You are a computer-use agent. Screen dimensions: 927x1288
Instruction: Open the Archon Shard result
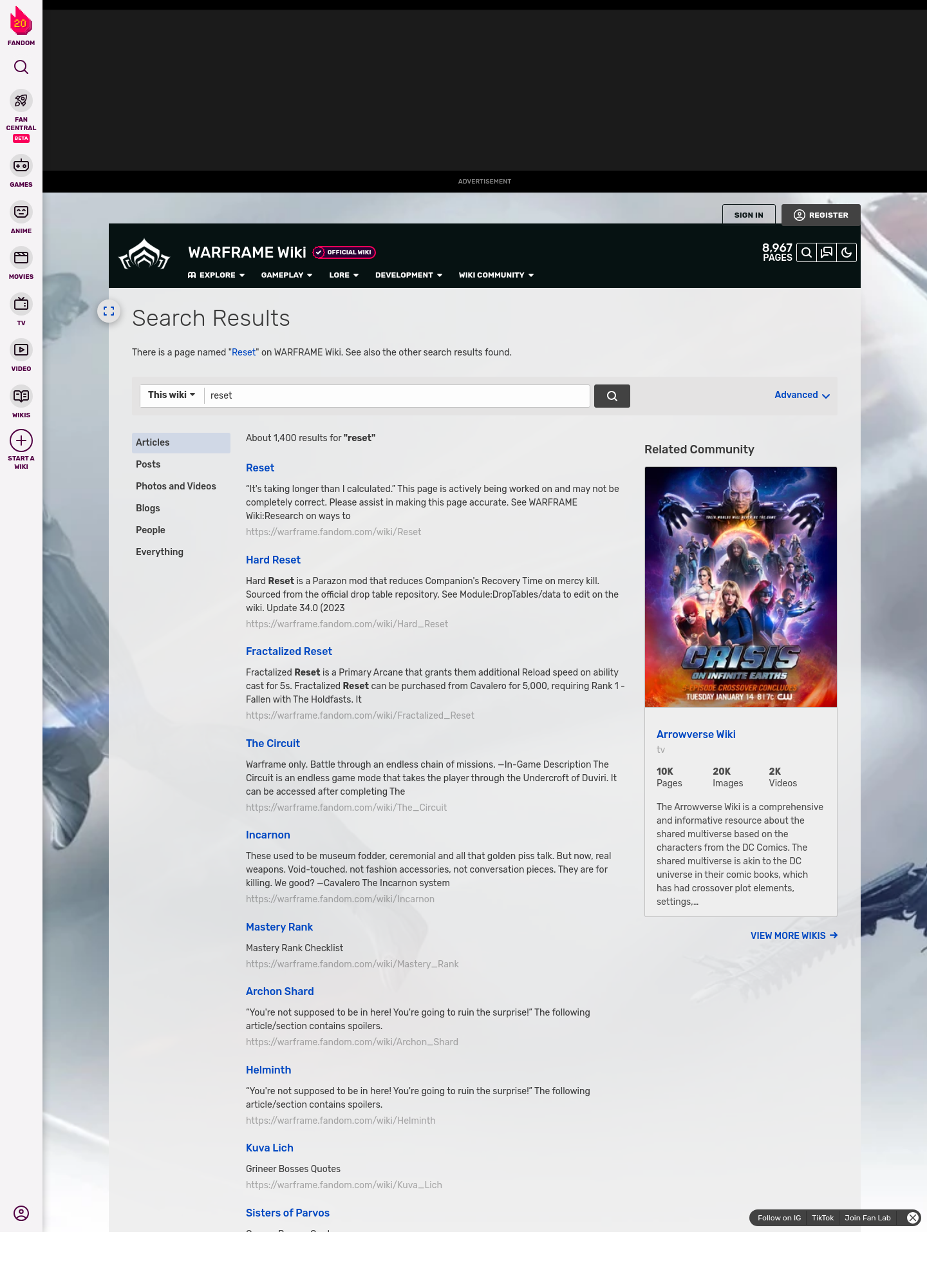point(280,992)
